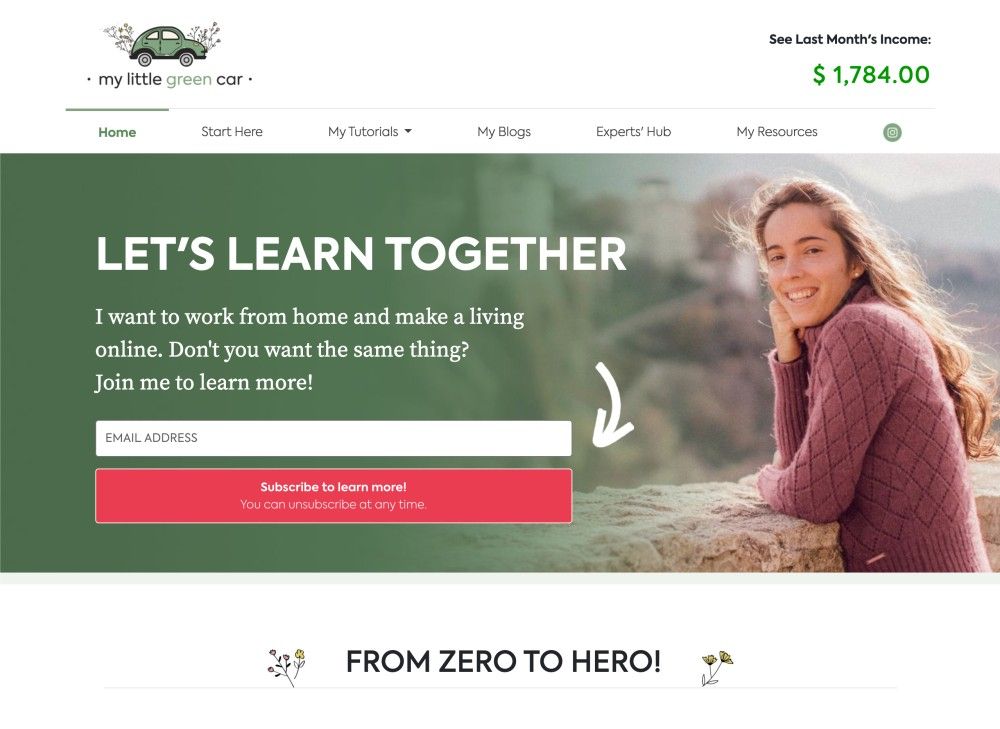Click the Subscribe to learn more button
This screenshot has height=729, width=1000.
pyautogui.click(x=334, y=496)
